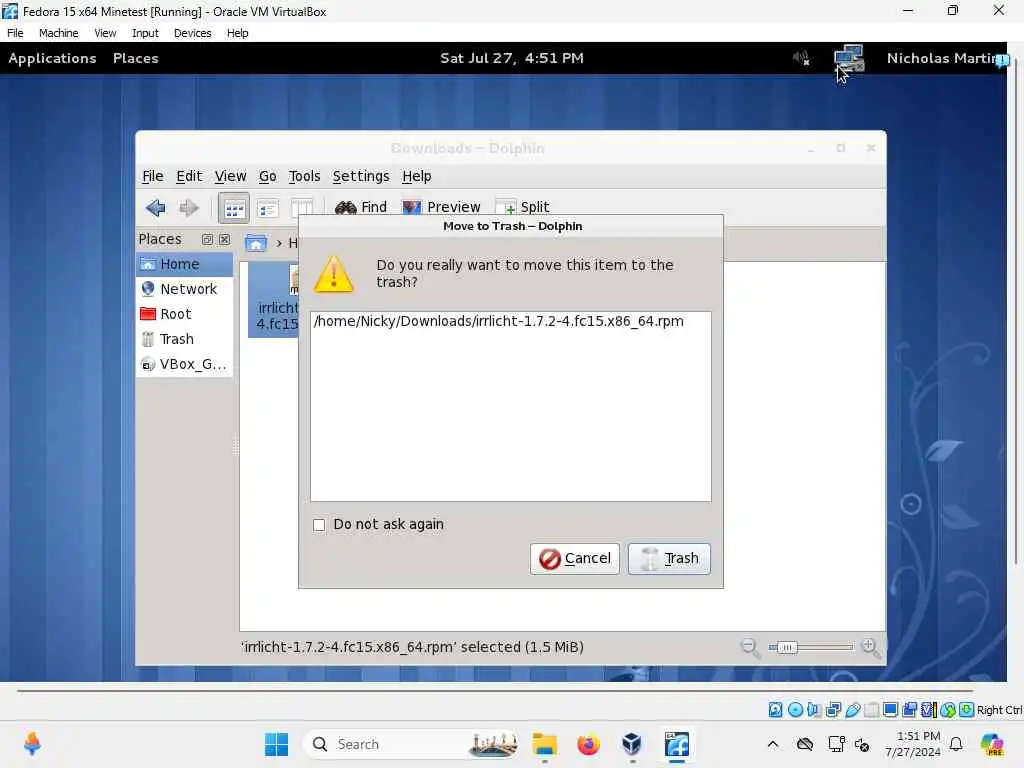Show hidden system tray icons

tap(773, 744)
